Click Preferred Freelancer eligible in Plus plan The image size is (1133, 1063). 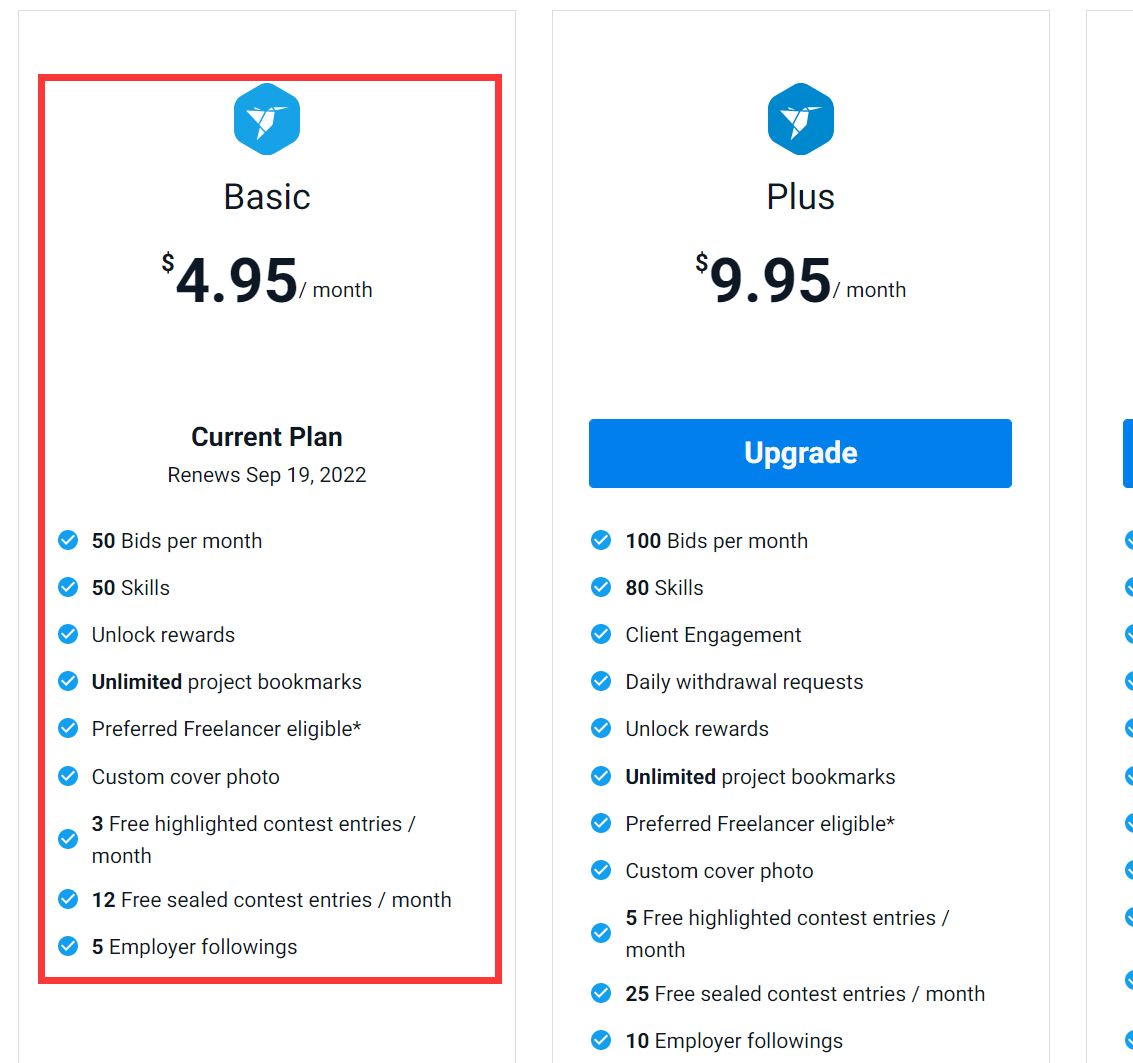click(760, 824)
